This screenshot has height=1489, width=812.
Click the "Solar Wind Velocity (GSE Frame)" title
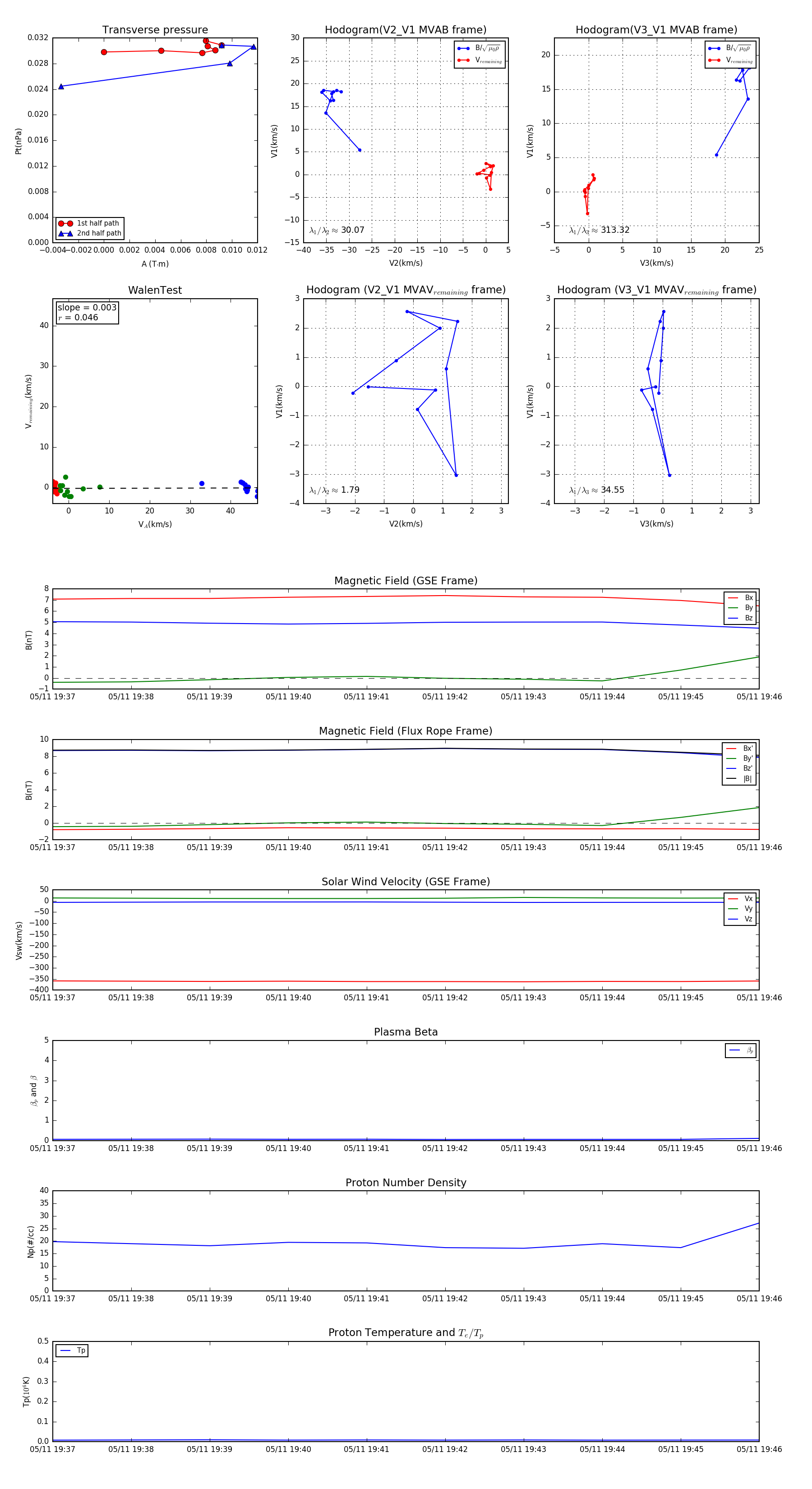(x=406, y=882)
